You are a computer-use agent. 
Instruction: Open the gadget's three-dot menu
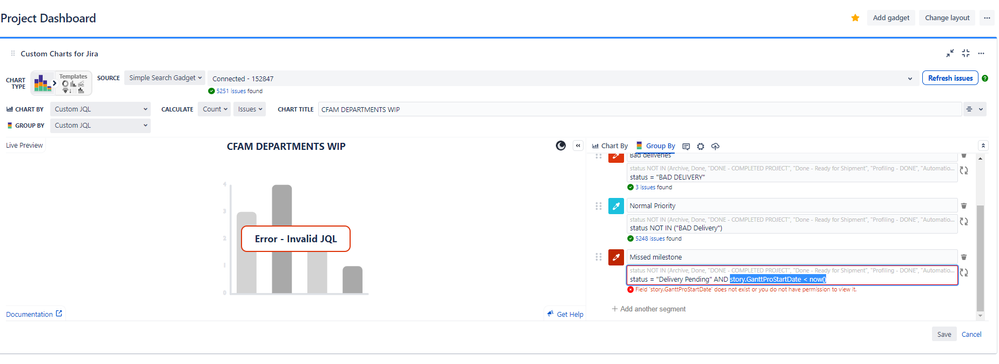tap(982, 54)
